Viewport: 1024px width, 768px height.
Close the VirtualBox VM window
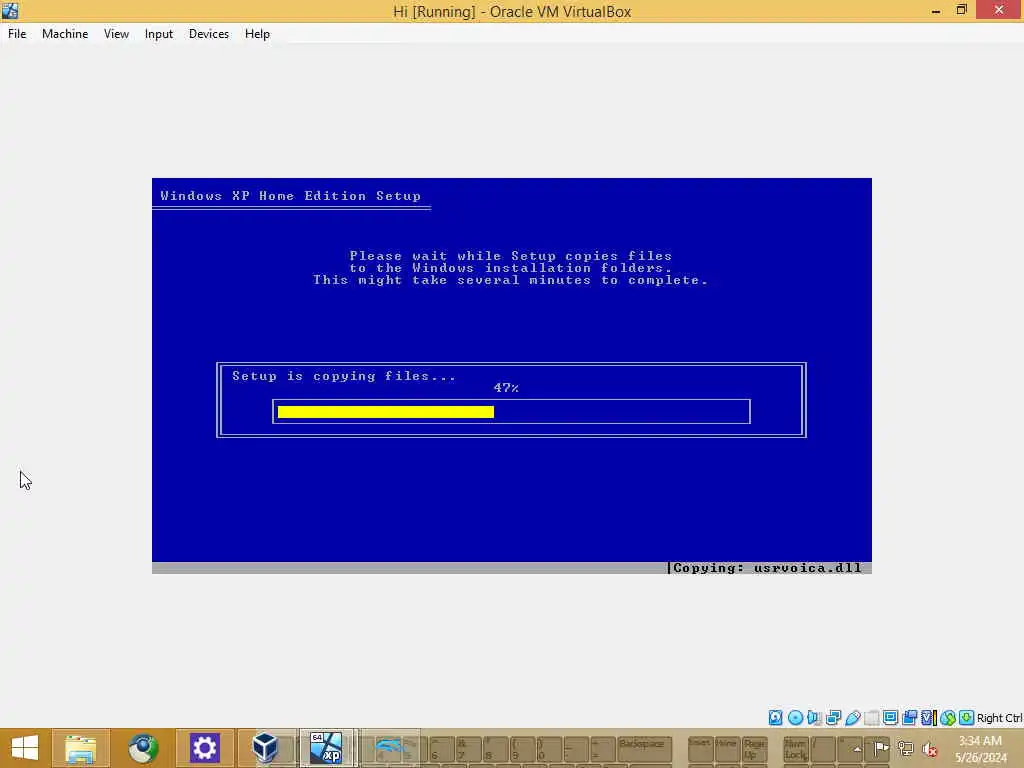999,10
